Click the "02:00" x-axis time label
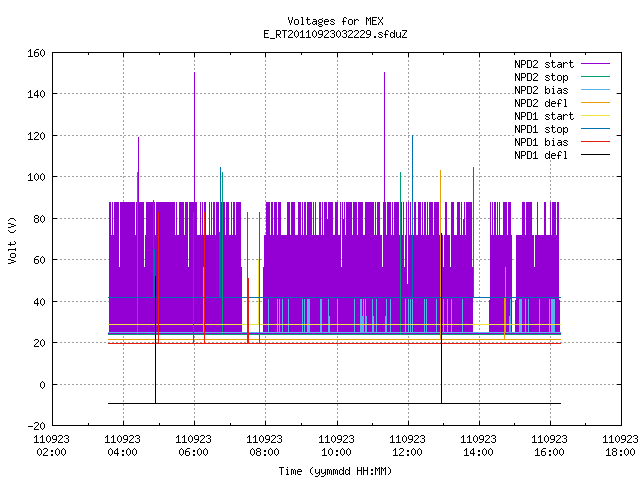 tap(51, 452)
